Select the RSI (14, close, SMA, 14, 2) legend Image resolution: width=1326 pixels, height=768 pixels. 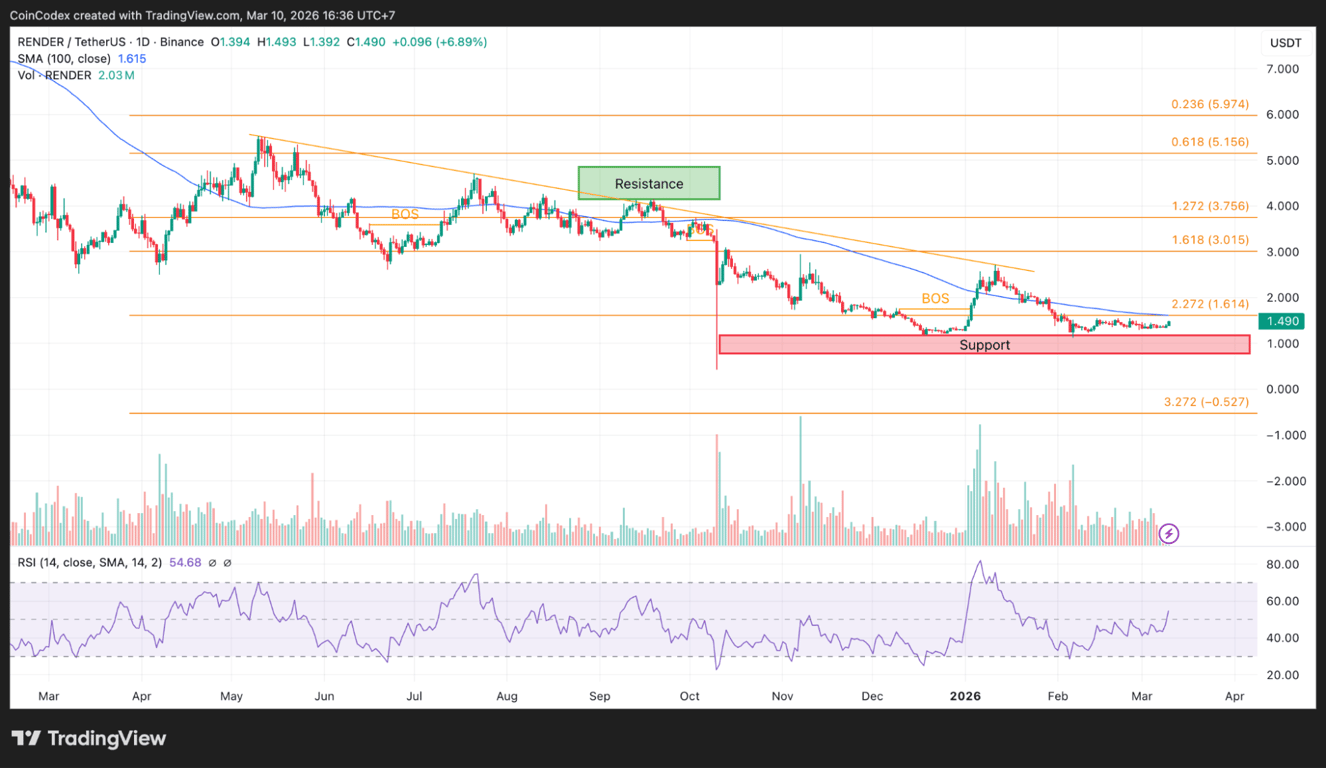click(x=88, y=563)
